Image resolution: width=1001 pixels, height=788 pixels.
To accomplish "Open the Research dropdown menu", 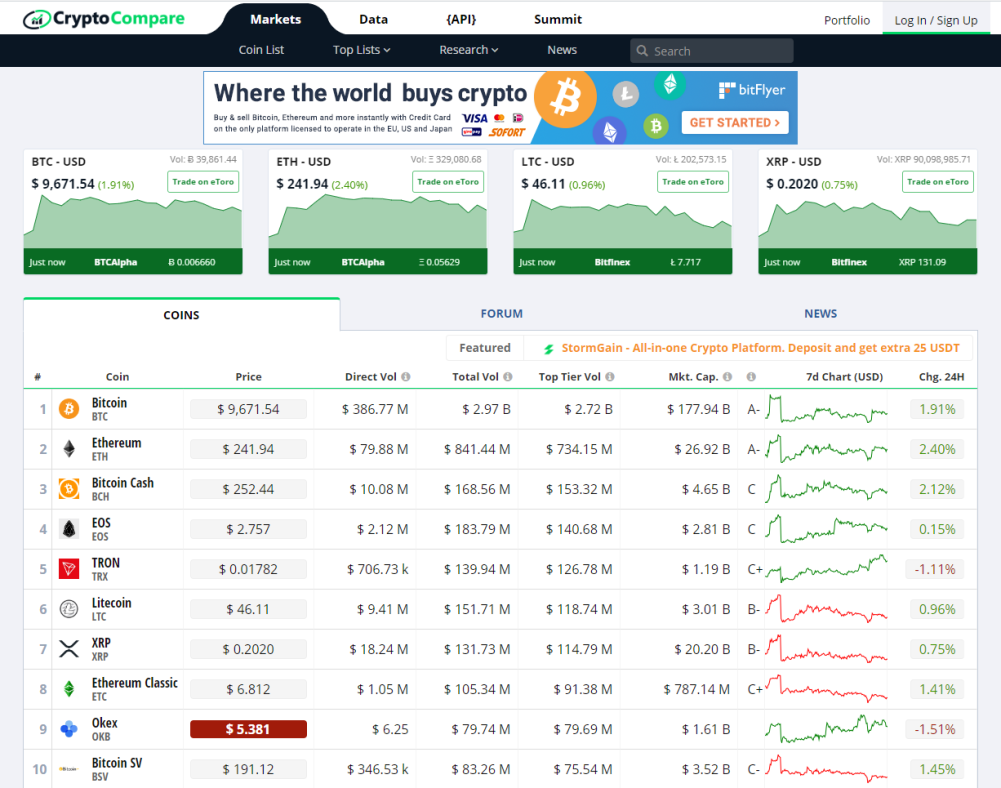I will click(x=468, y=50).
